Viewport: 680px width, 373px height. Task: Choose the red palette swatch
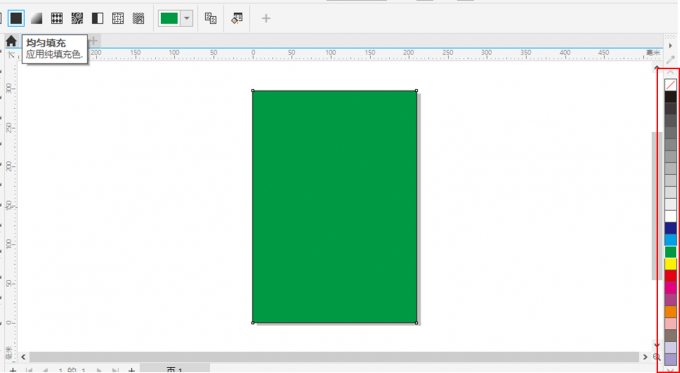670,276
